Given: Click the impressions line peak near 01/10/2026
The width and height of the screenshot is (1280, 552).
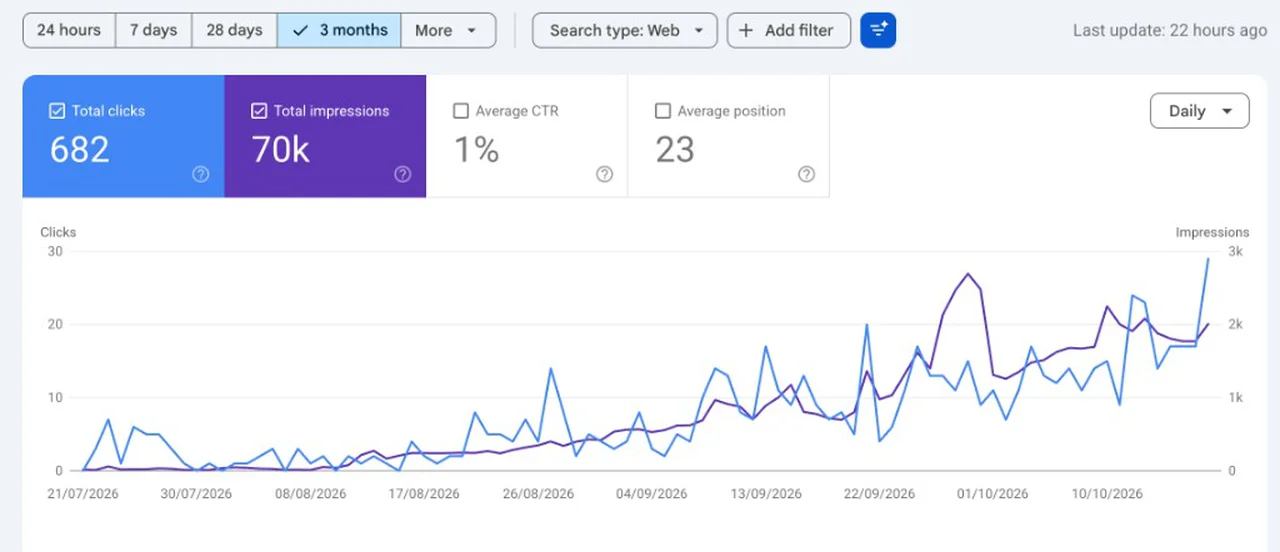Looking at the screenshot, I should 967,274.
